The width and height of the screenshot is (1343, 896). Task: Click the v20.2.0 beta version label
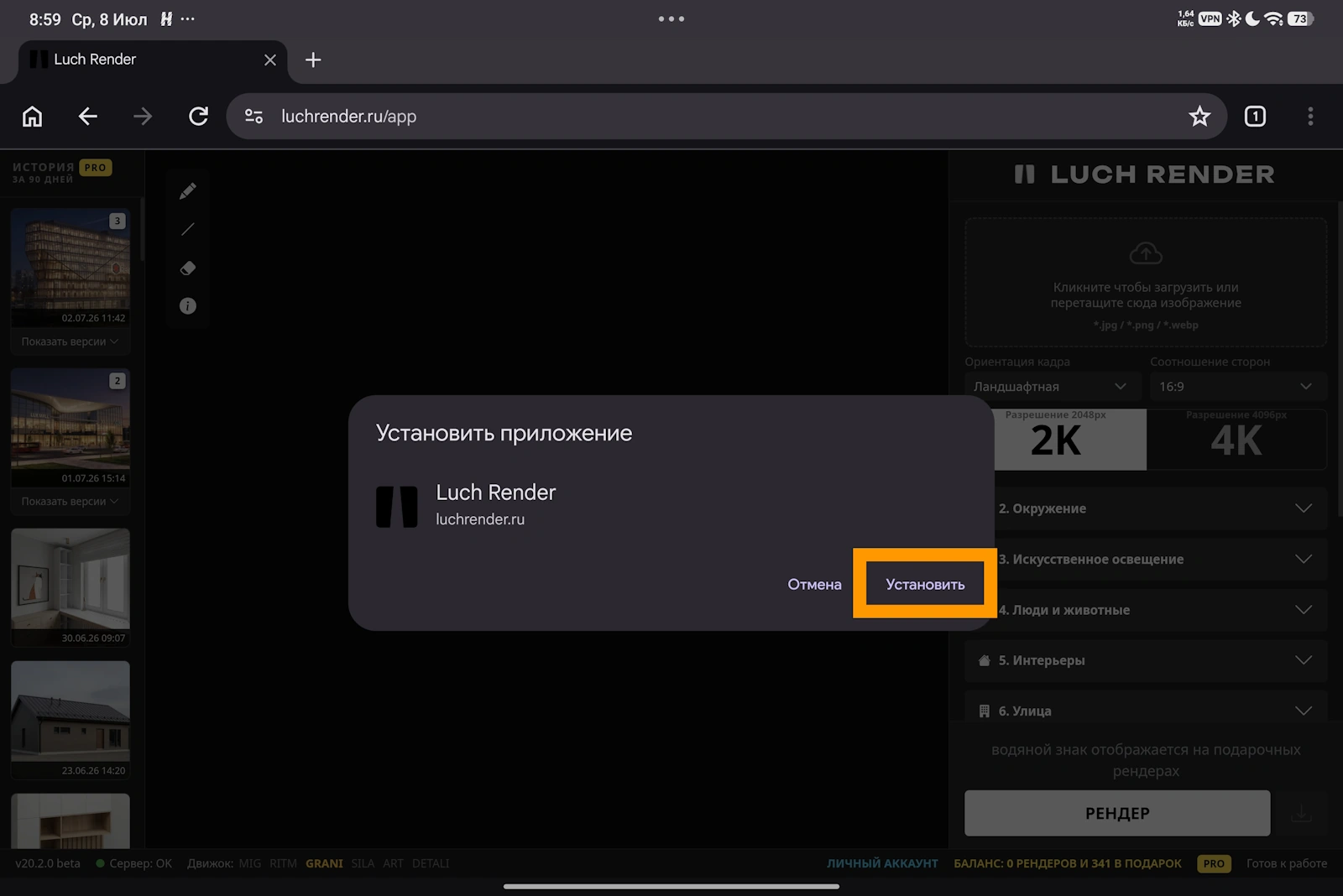(x=48, y=863)
